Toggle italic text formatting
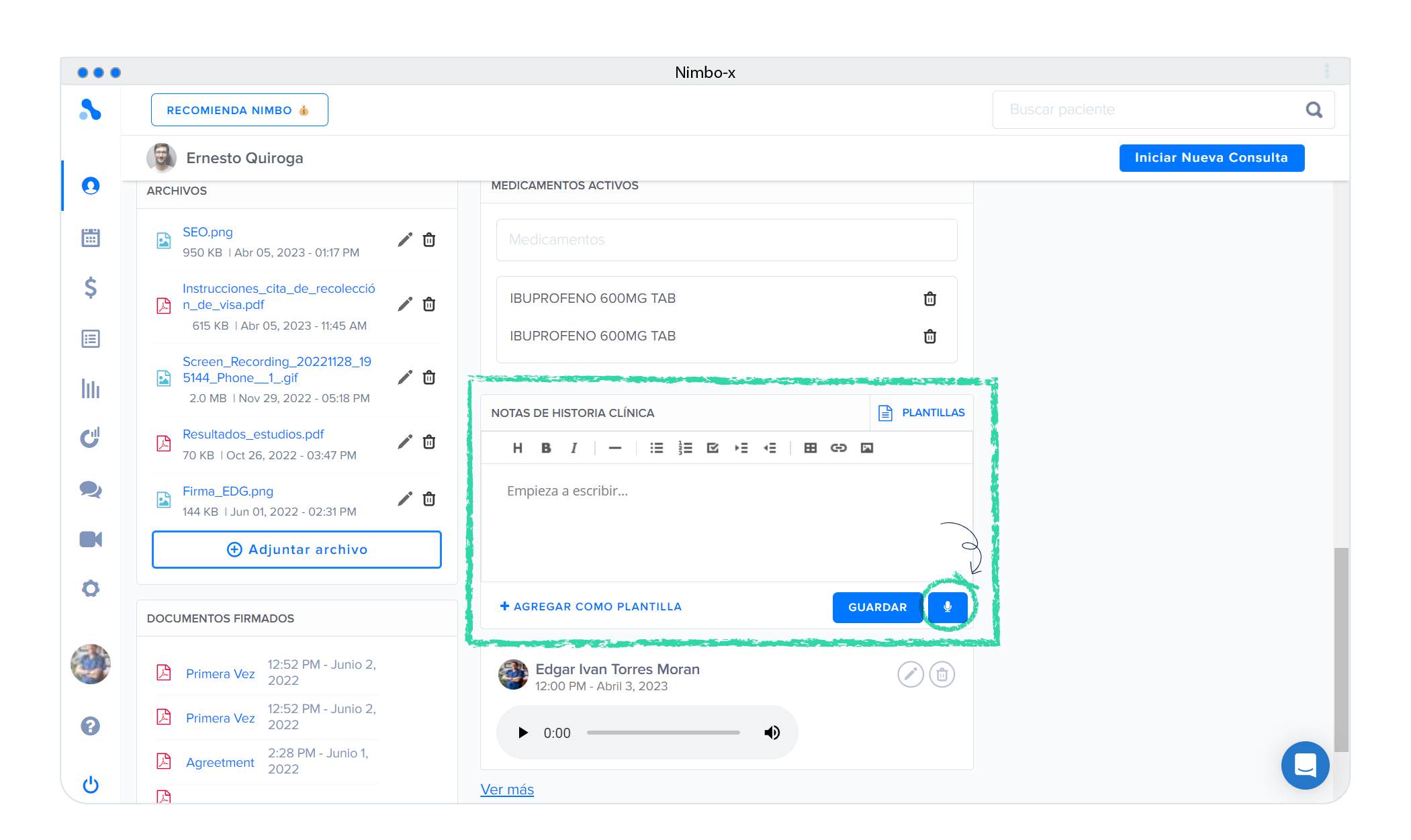Viewport: 1411px width, 840px height. pyautogui.click(x=574, y=448)
